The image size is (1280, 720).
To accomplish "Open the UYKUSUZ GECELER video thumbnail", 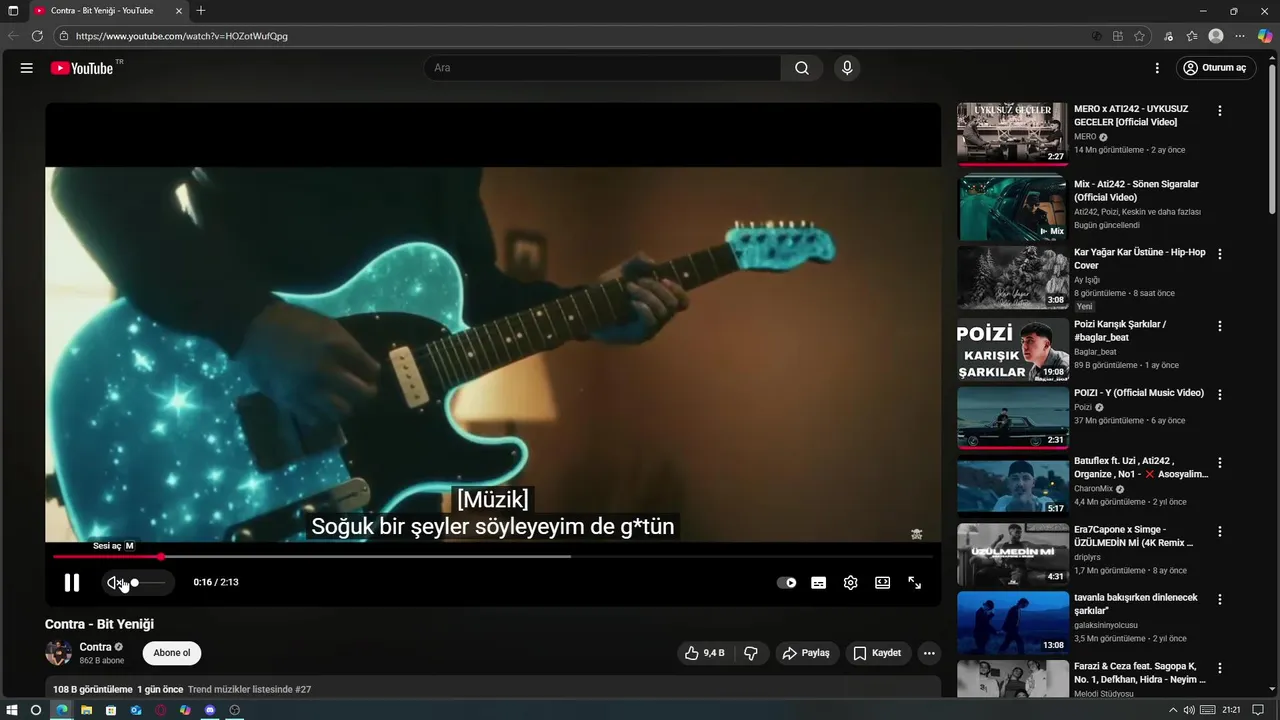I will pyautogui.click(x=1012, y=133).
